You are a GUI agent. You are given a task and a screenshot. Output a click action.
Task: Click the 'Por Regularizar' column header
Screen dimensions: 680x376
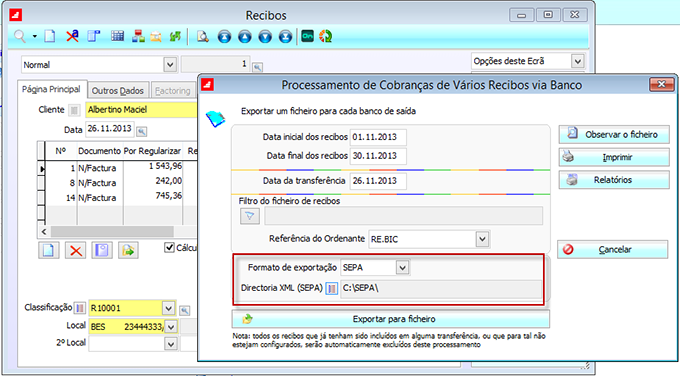pos(152,151)
